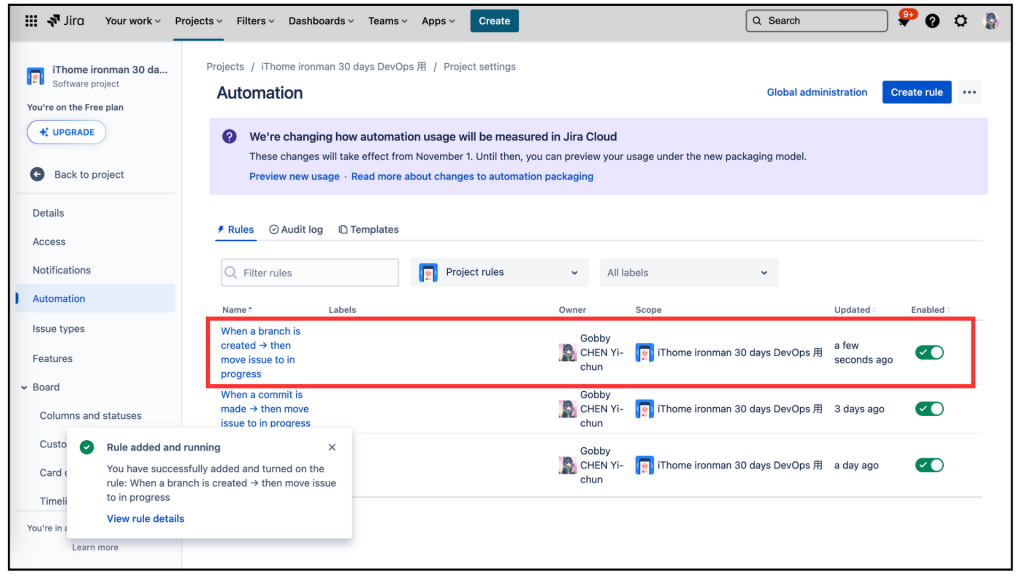Switch to the Templates tab
1024x576 pixels.
[368, 229]
